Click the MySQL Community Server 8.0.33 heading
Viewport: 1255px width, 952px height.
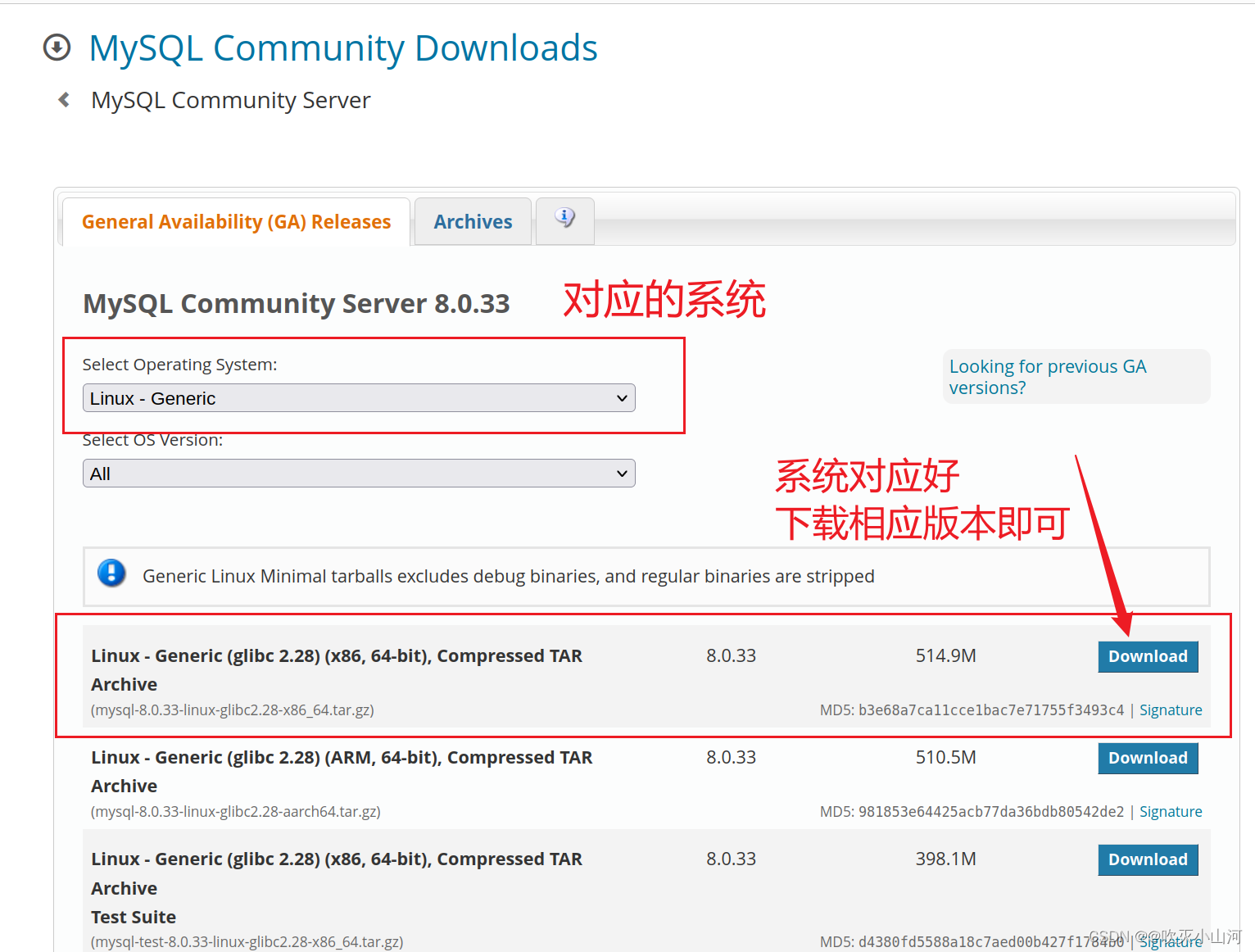point(297,303)
